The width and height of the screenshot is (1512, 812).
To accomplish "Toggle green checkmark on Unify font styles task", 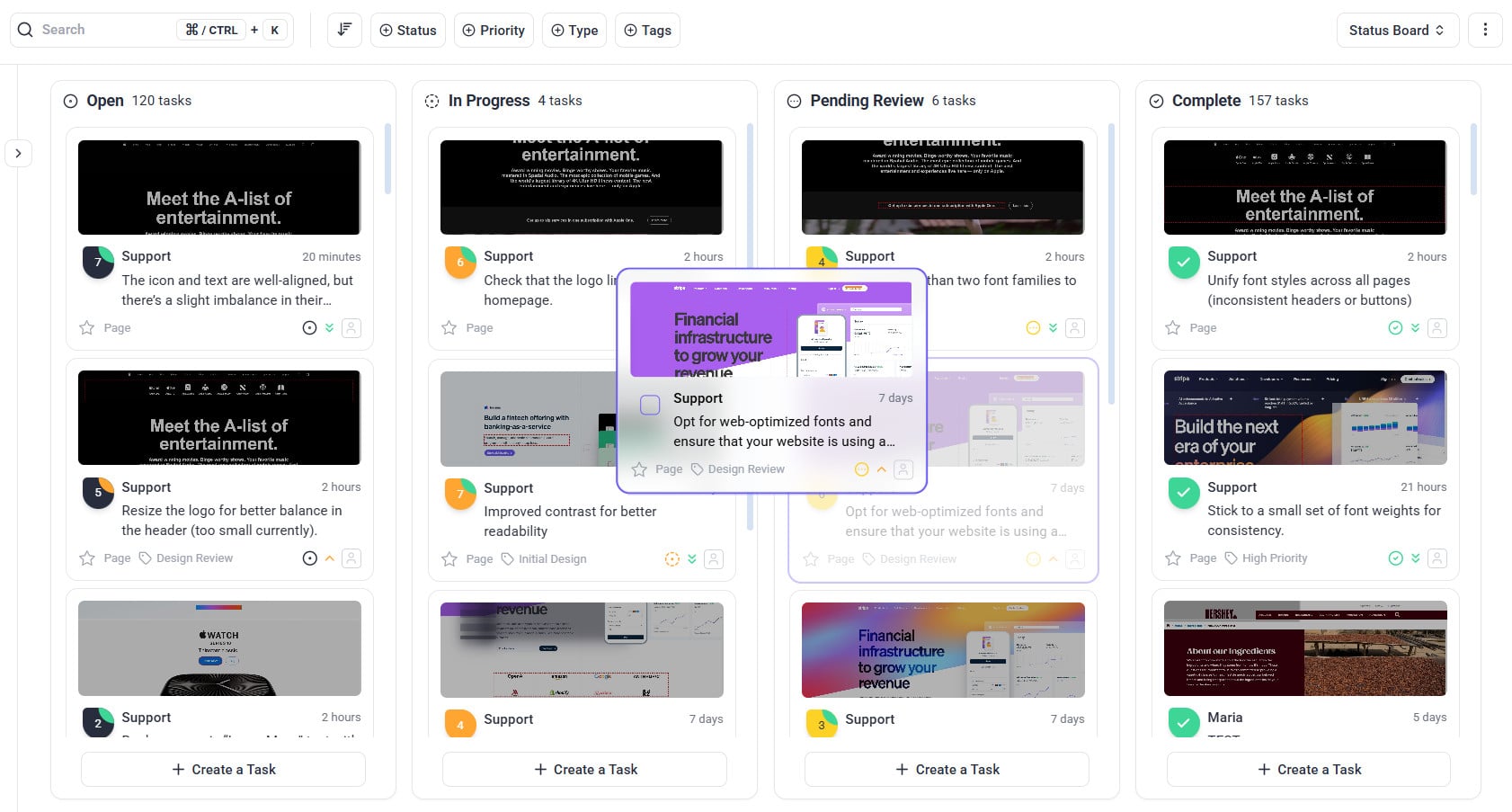I will coord(1183,263).
